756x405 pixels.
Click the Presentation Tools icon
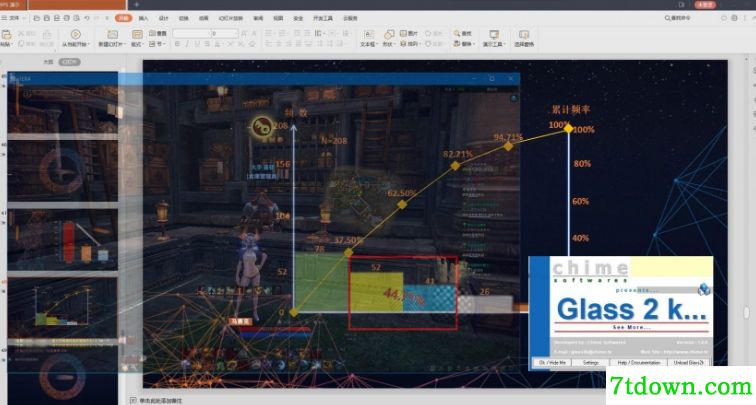pos(494,34)
